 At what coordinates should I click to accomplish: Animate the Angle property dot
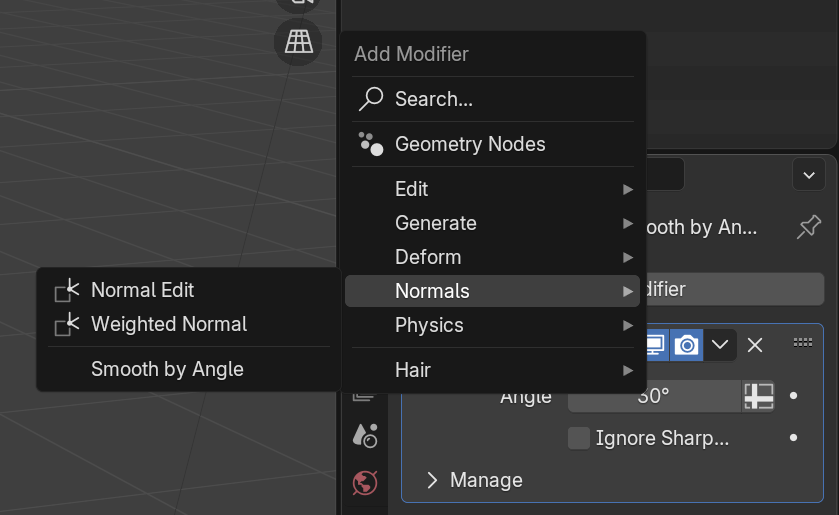pyautogui.click(x=794, y=396)
